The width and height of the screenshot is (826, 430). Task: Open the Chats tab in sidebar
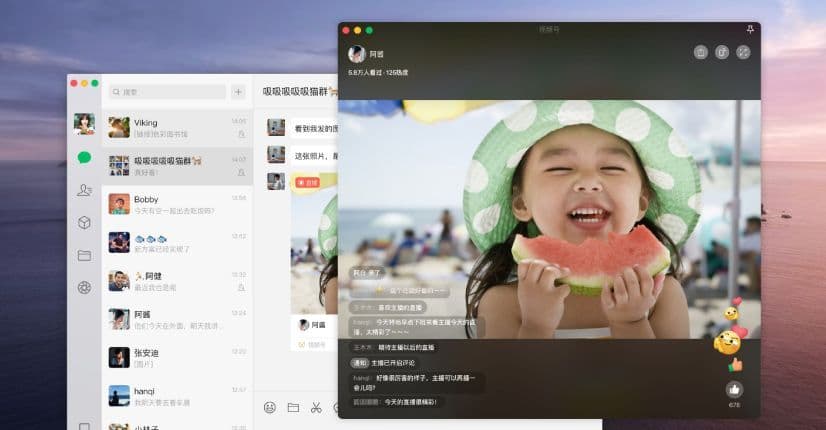84,157
